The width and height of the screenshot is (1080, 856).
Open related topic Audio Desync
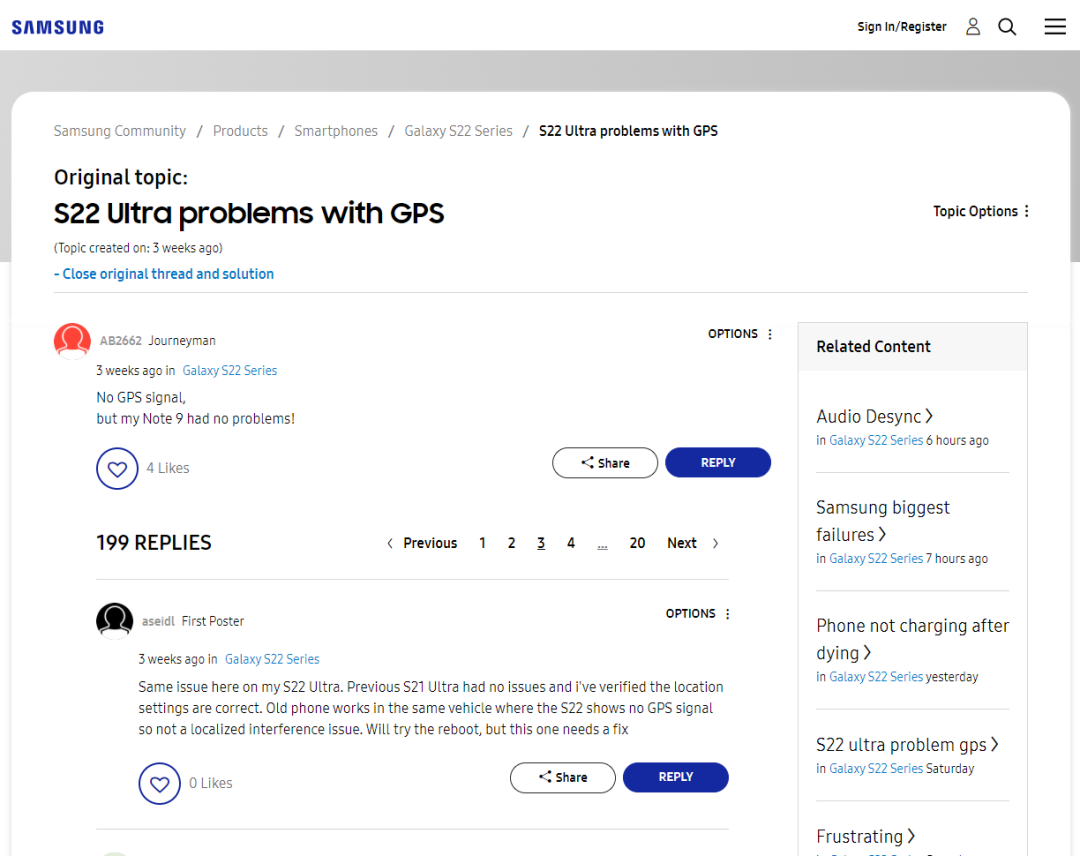874,417
